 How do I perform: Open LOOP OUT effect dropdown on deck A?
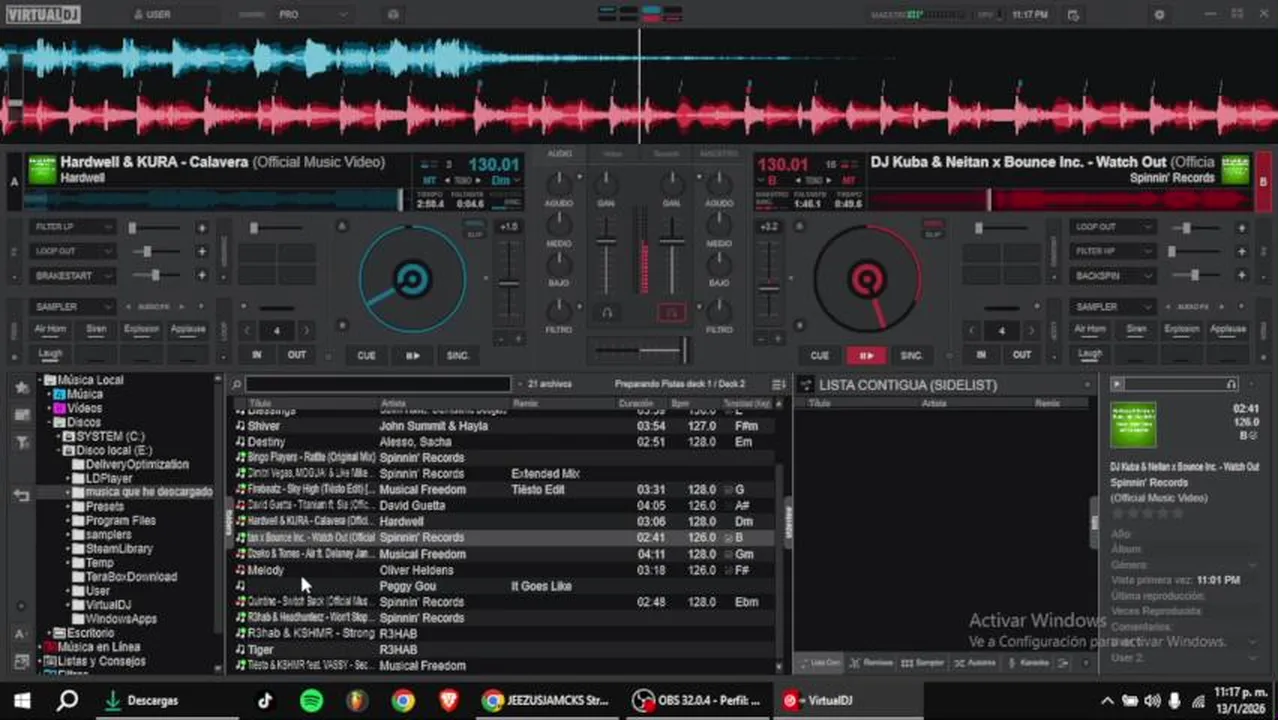click(73, 251)
